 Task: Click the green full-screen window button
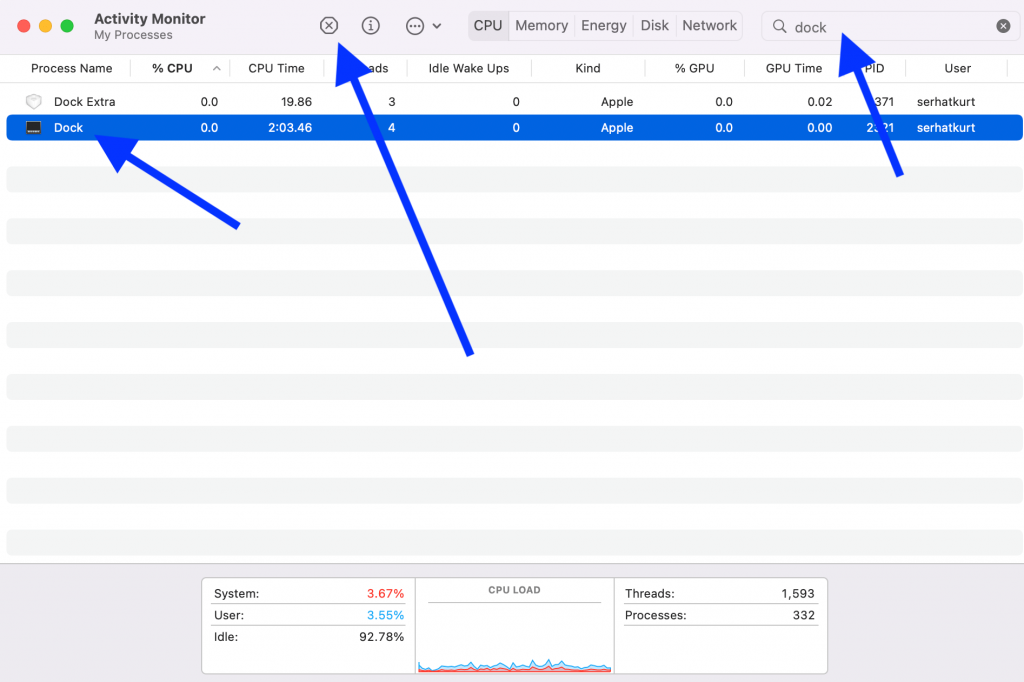click(x=67, y=26)
